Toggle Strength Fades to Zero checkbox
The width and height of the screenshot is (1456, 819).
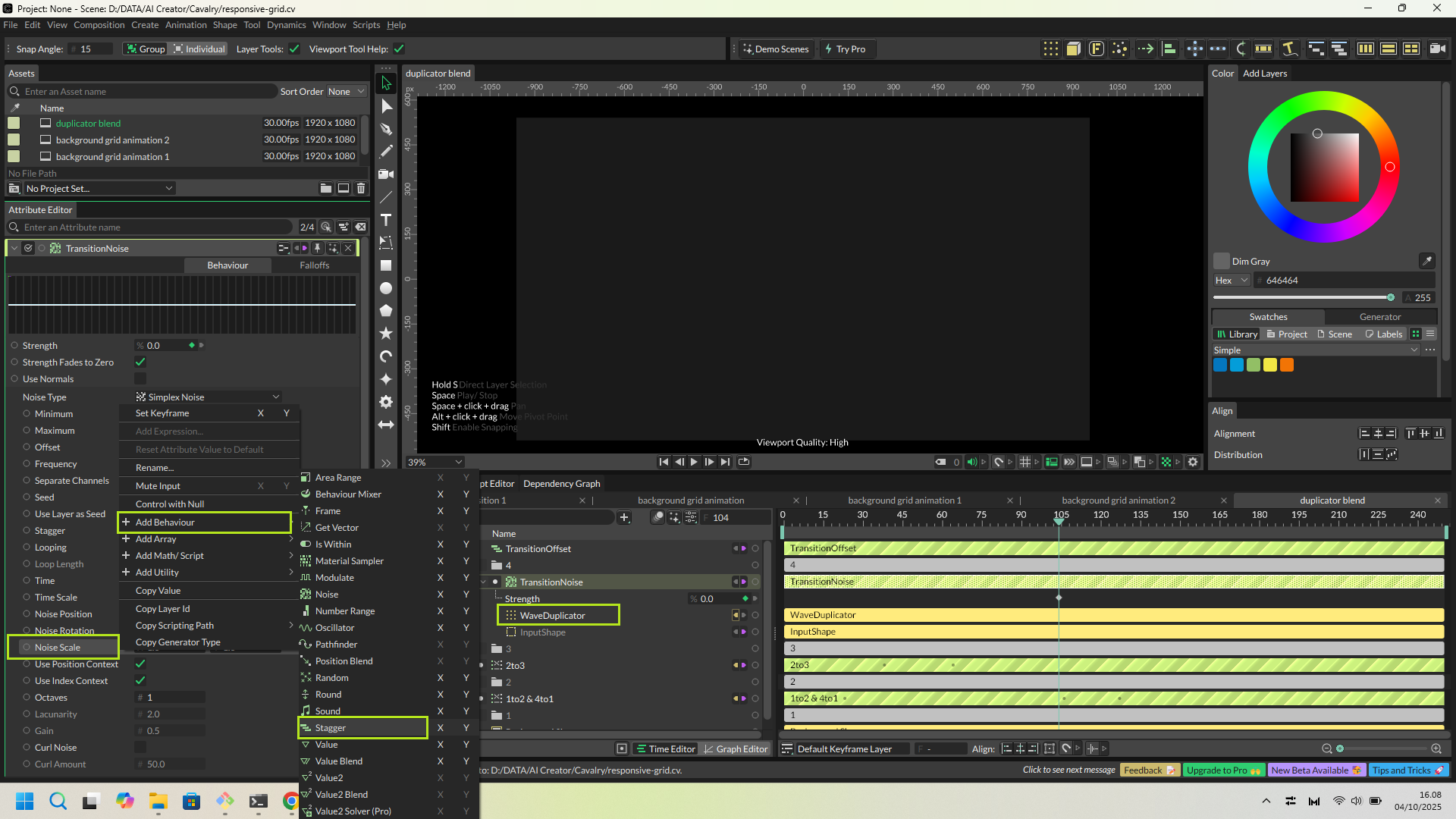[140, 362]
